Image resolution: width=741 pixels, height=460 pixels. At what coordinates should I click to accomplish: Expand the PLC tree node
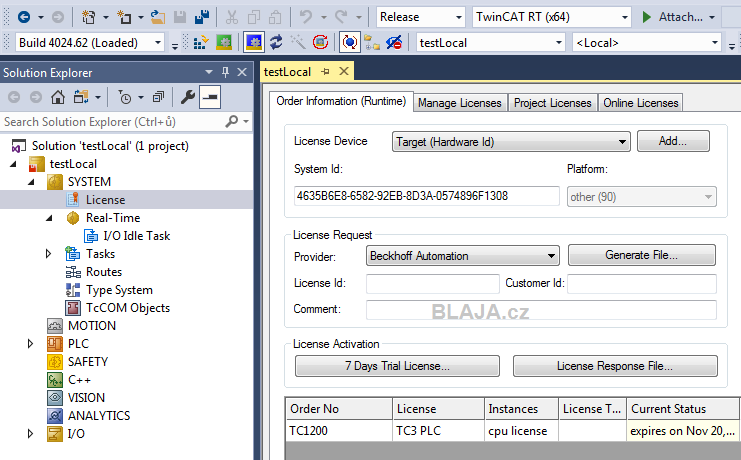coord(30,344)
